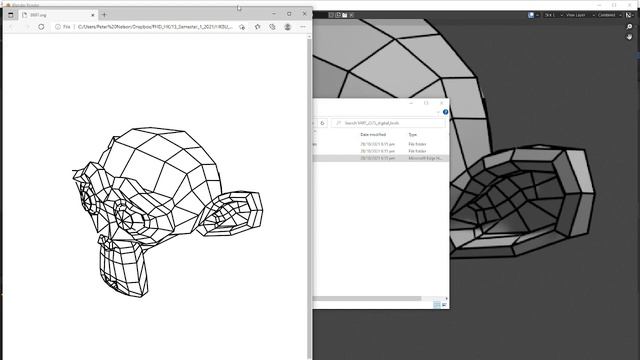This screenshot has width=640, height=360.
Task: Click the File Explorer horizontal scrollbar
Action: click(x=367, y=298)
